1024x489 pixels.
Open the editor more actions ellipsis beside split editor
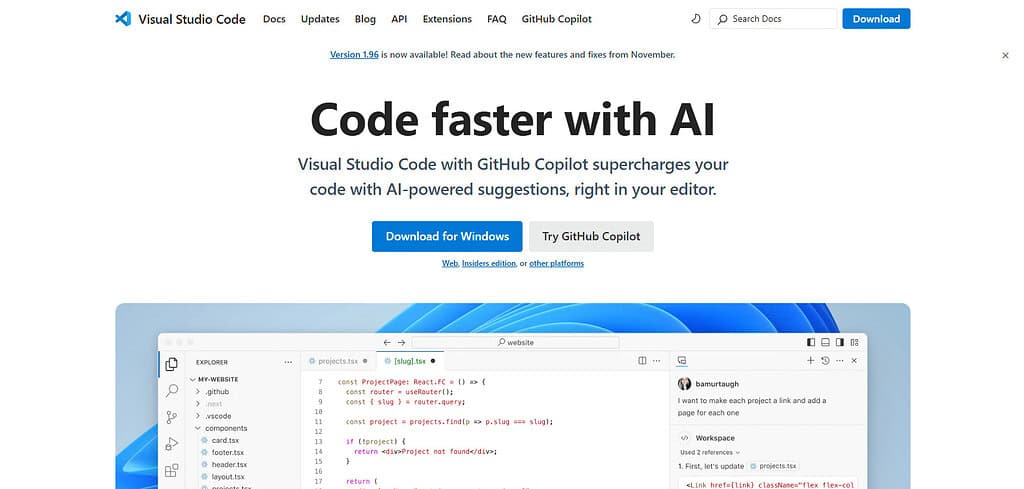(x=657, y=360)
